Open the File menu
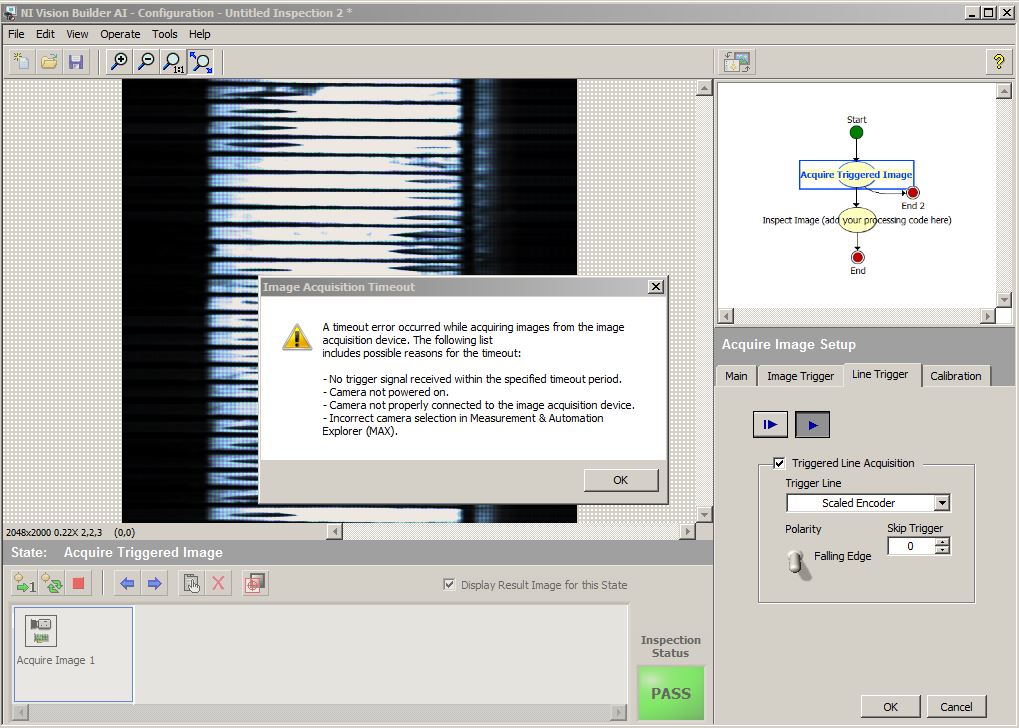The height and width of the screenshot is (728, 1019). pyautogui.click(x=16, y=34)
